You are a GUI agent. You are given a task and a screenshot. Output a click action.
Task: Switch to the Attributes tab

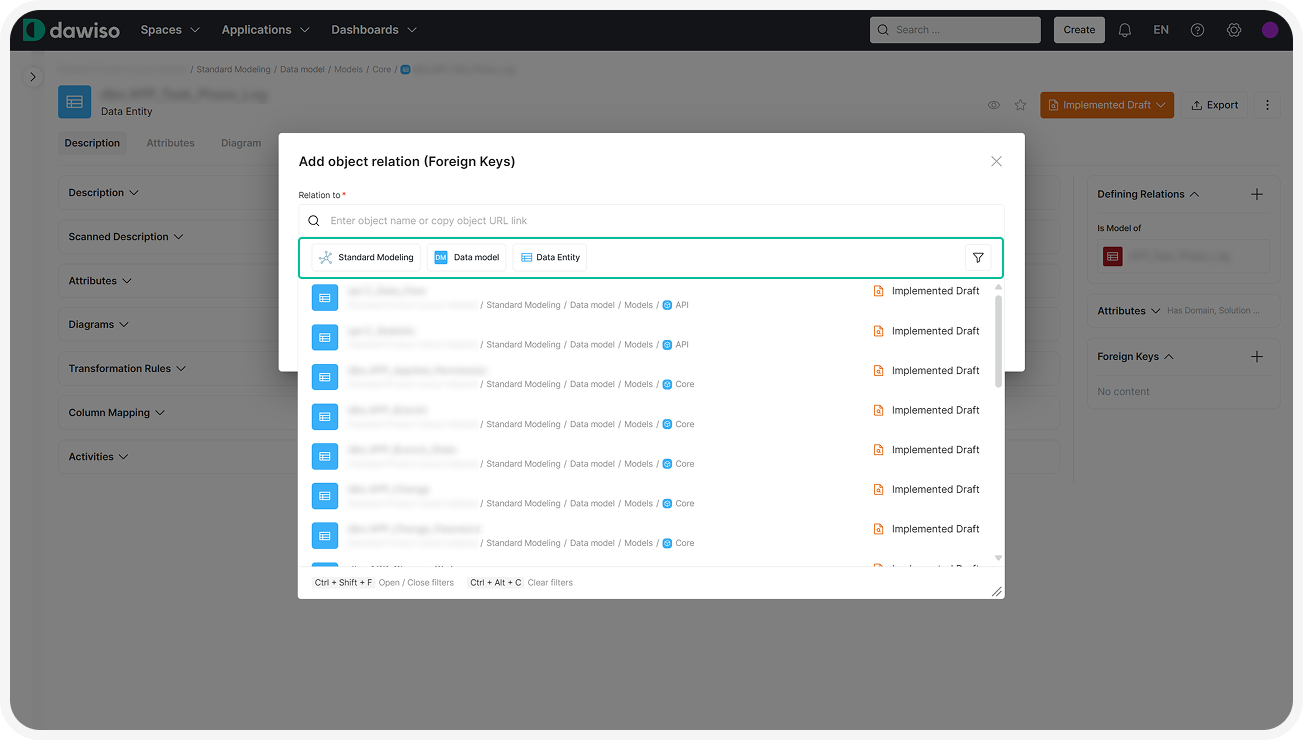[x=170, y=143]
